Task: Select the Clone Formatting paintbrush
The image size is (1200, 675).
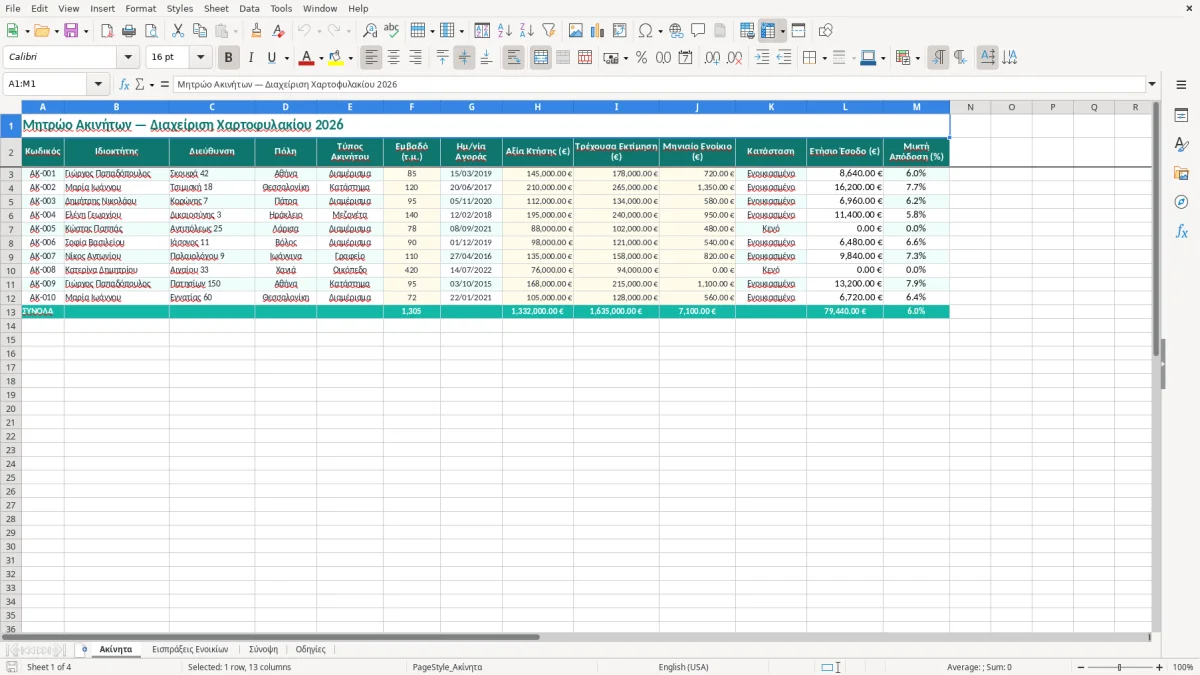Action: [256, 31]
